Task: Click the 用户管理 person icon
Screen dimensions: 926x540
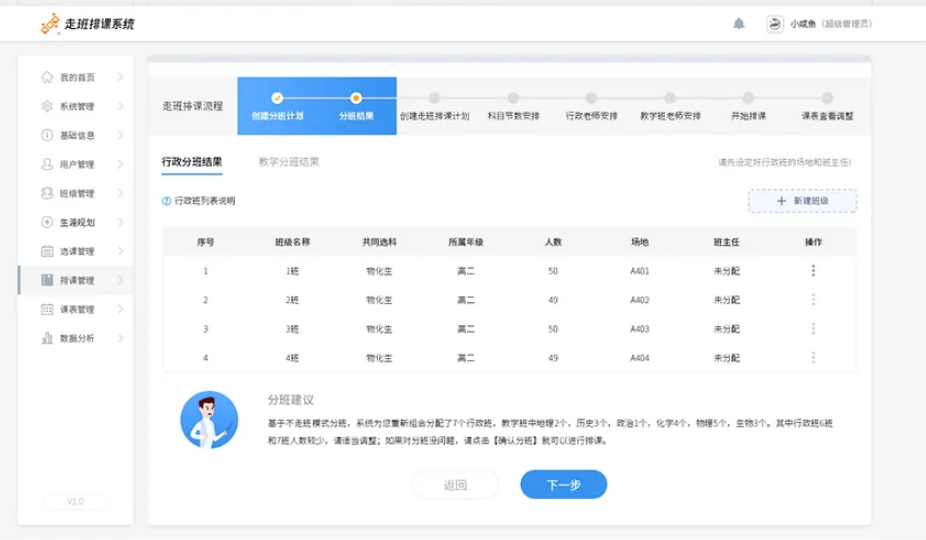Action: coord(47,164)
